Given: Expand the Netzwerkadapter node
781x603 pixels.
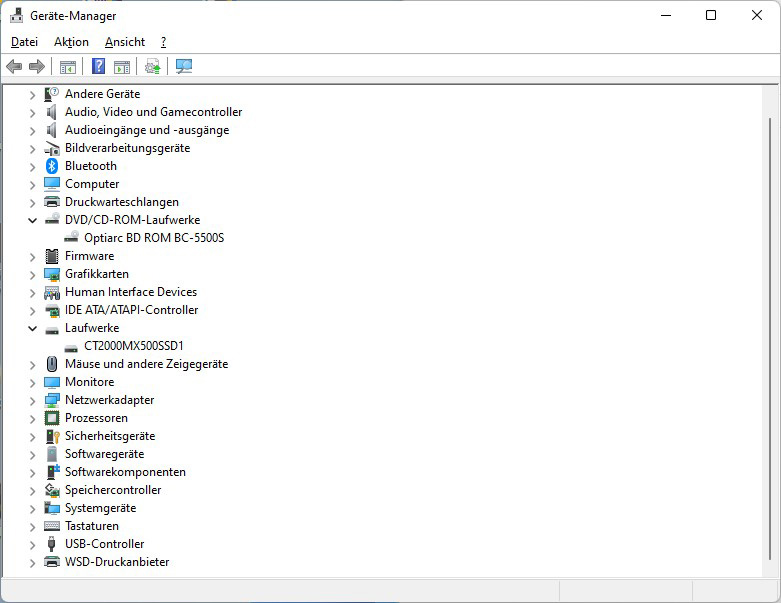Looking at the screenshot, I should (x=32, y=401).
